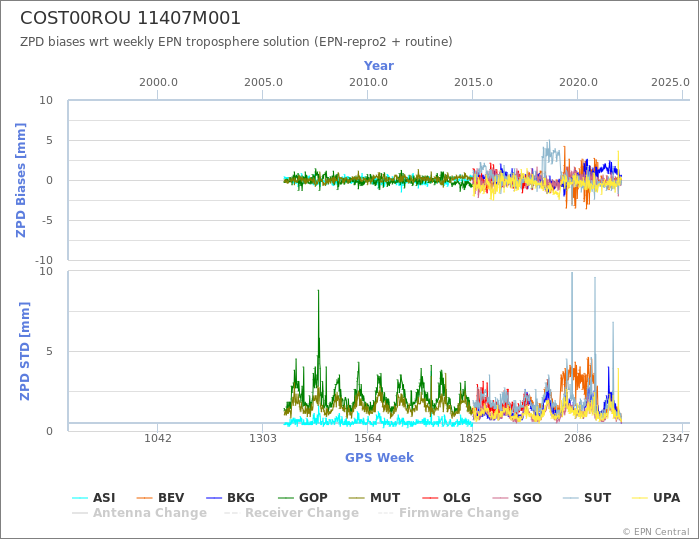Image resolution: width=700 pixels, height=540 pixels.
Task: Click the 1303 GPS week label
Action: pos(262,438)
